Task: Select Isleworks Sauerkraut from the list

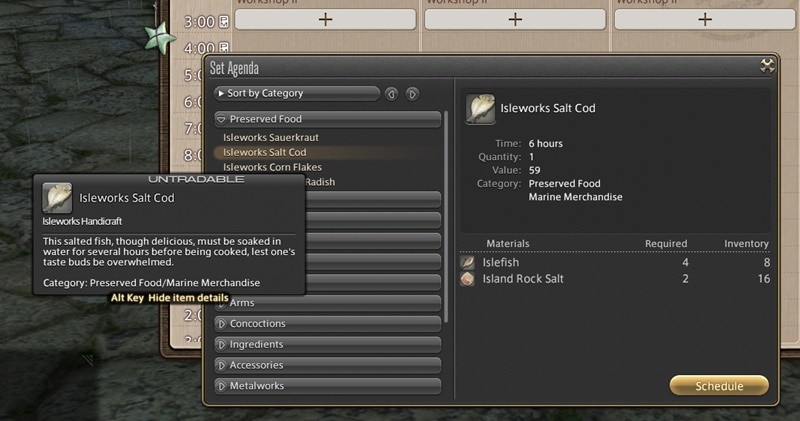Action: 270,137
